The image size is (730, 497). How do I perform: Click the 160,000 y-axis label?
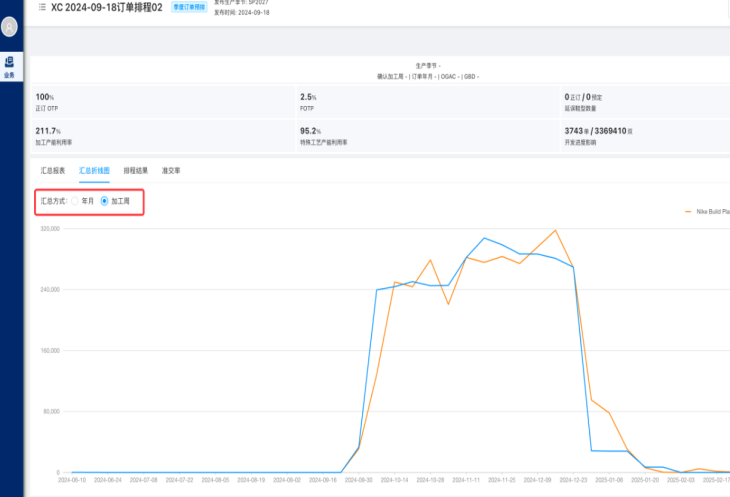coord(50,351)
